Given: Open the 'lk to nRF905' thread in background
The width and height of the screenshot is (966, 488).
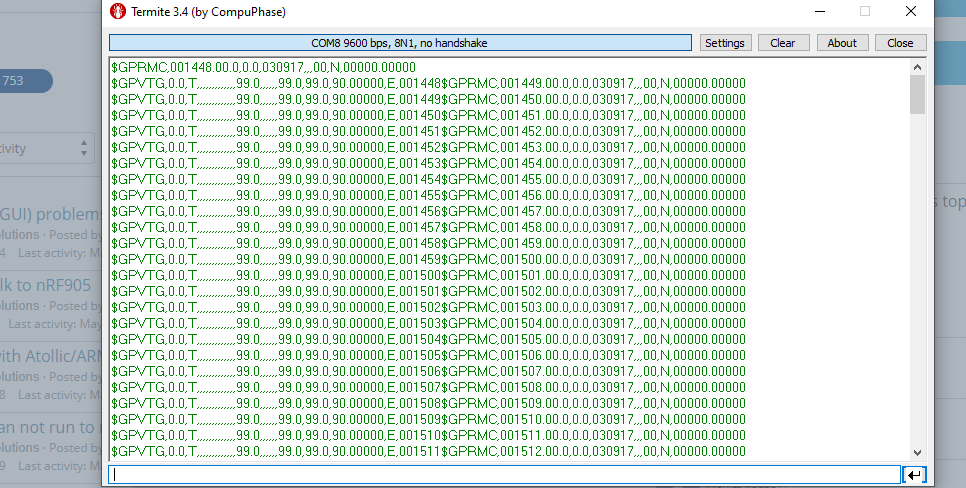Looking at the screenshot, I should pos(45,285).
